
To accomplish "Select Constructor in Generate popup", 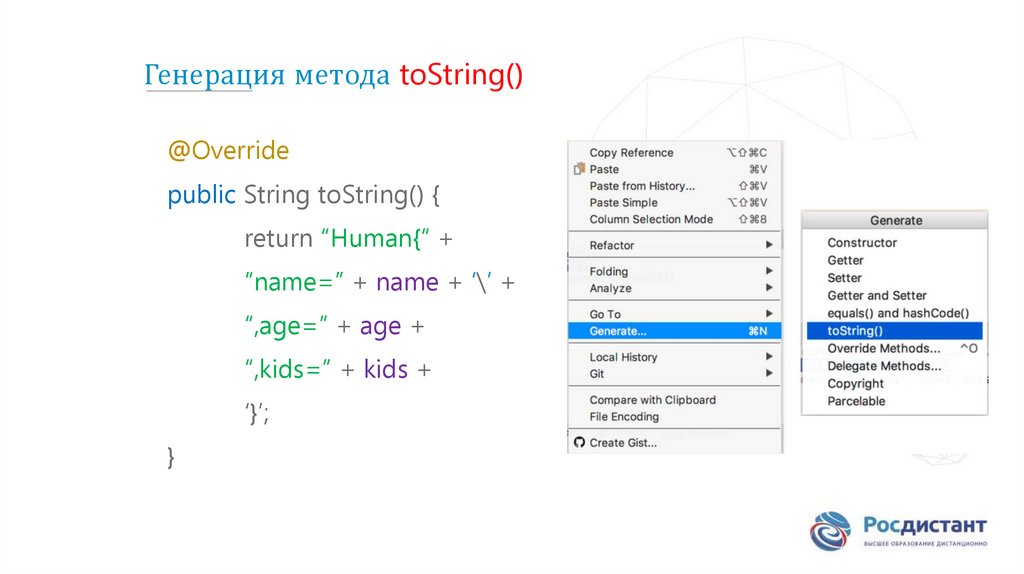I will (862, 243).
